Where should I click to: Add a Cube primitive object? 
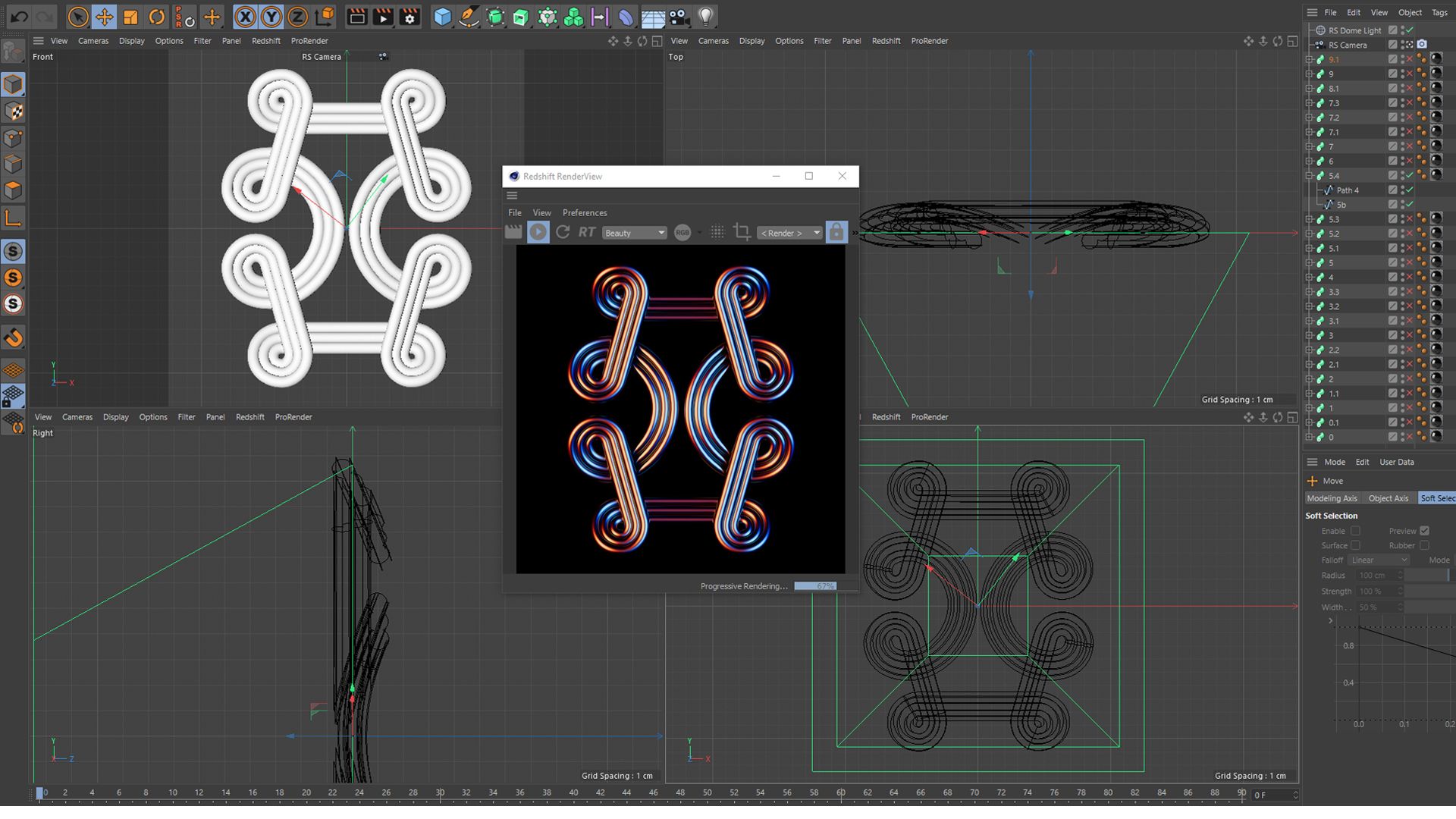tap(443, 16)
